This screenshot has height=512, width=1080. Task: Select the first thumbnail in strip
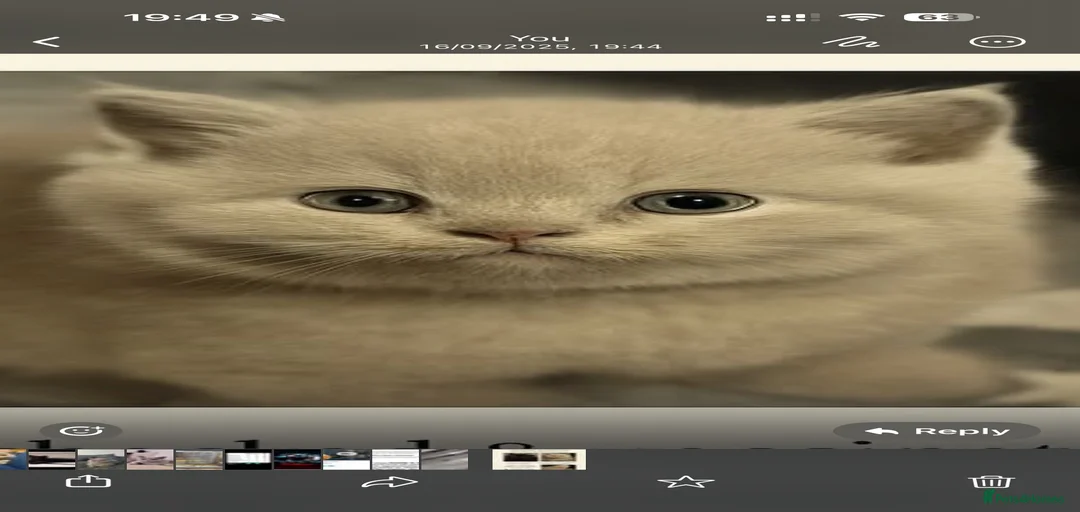pos(12,459)
